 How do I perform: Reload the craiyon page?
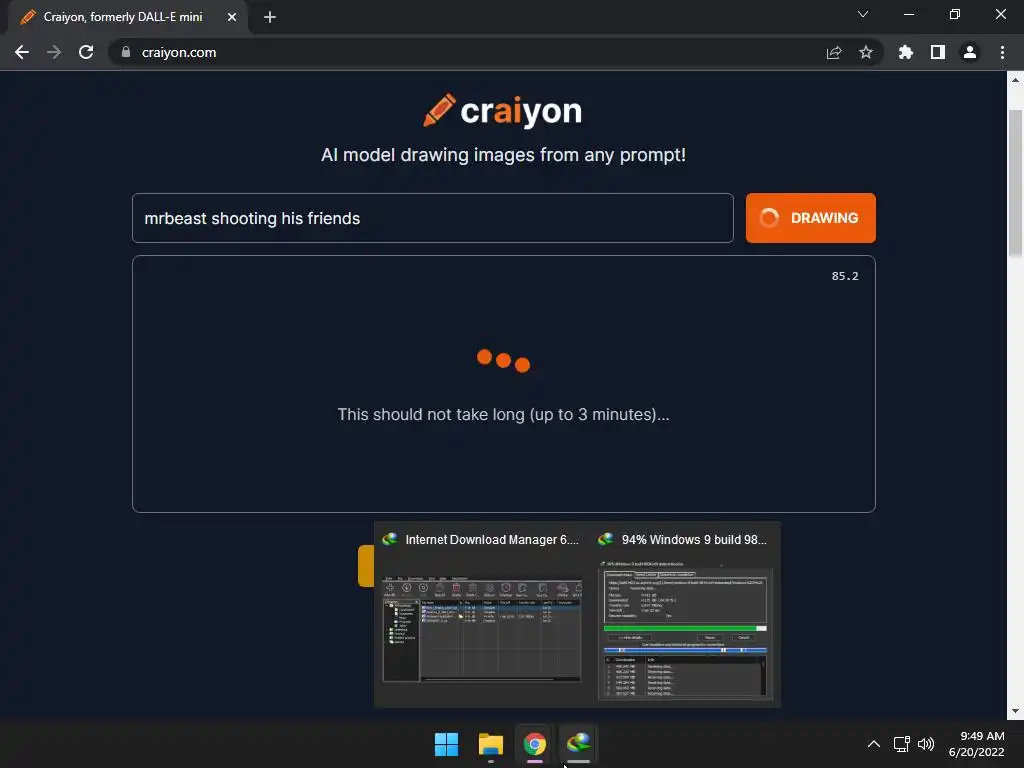coord(86,52)
